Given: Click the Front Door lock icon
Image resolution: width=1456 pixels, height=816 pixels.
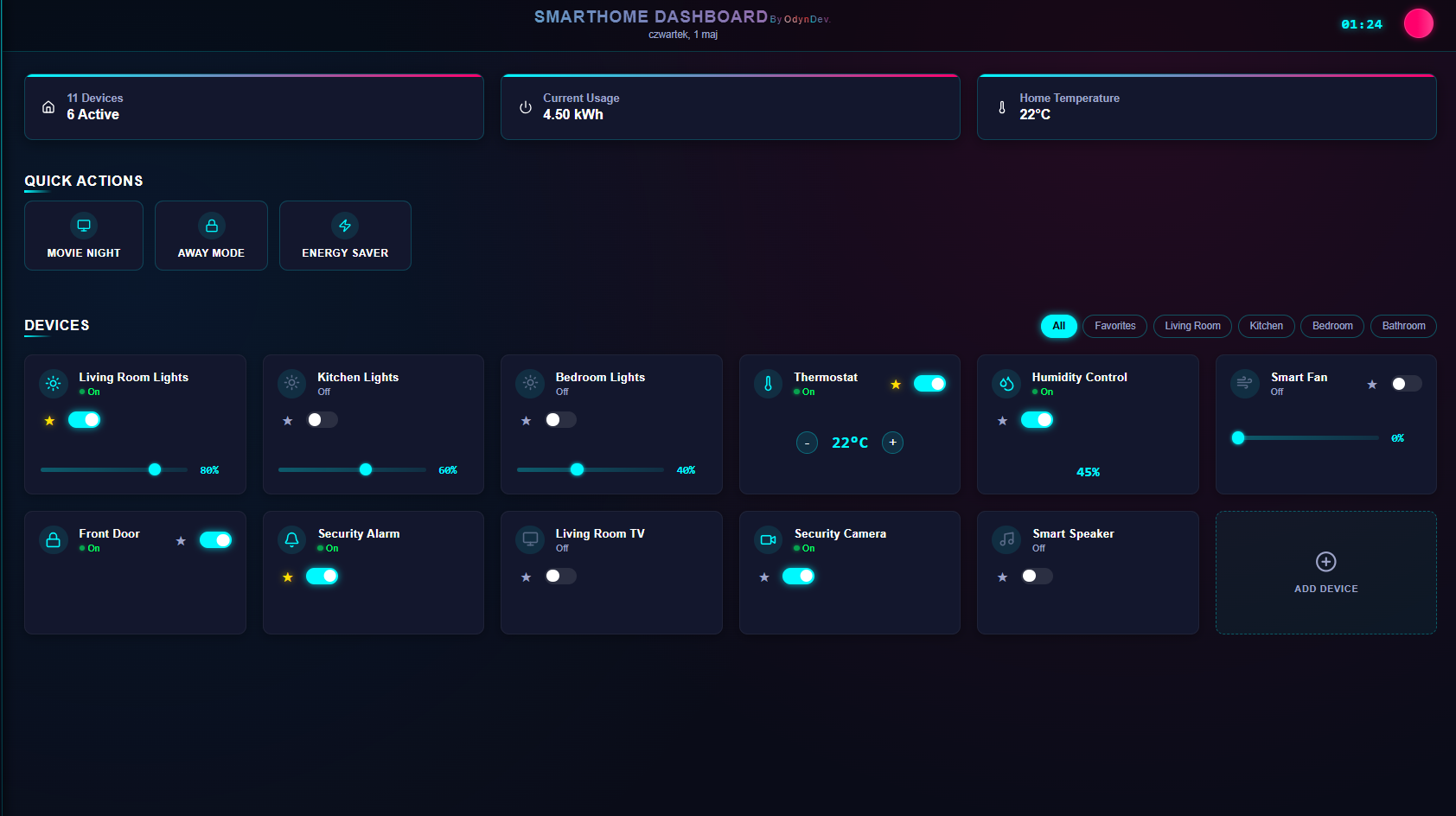Looking at the screenshot, I should coord(54,540).
